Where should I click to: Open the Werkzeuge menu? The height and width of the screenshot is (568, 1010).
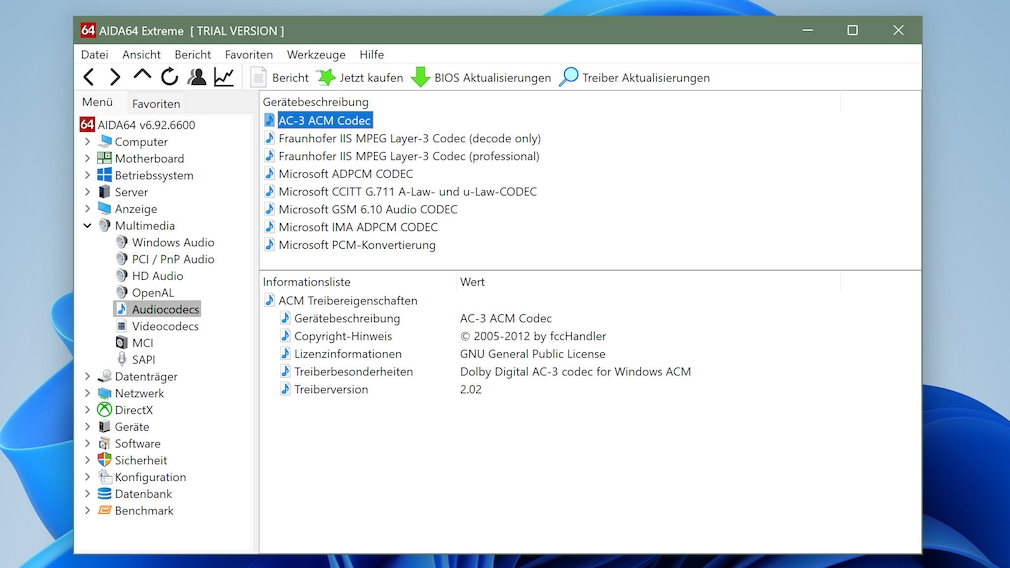(x=316, y=55)
